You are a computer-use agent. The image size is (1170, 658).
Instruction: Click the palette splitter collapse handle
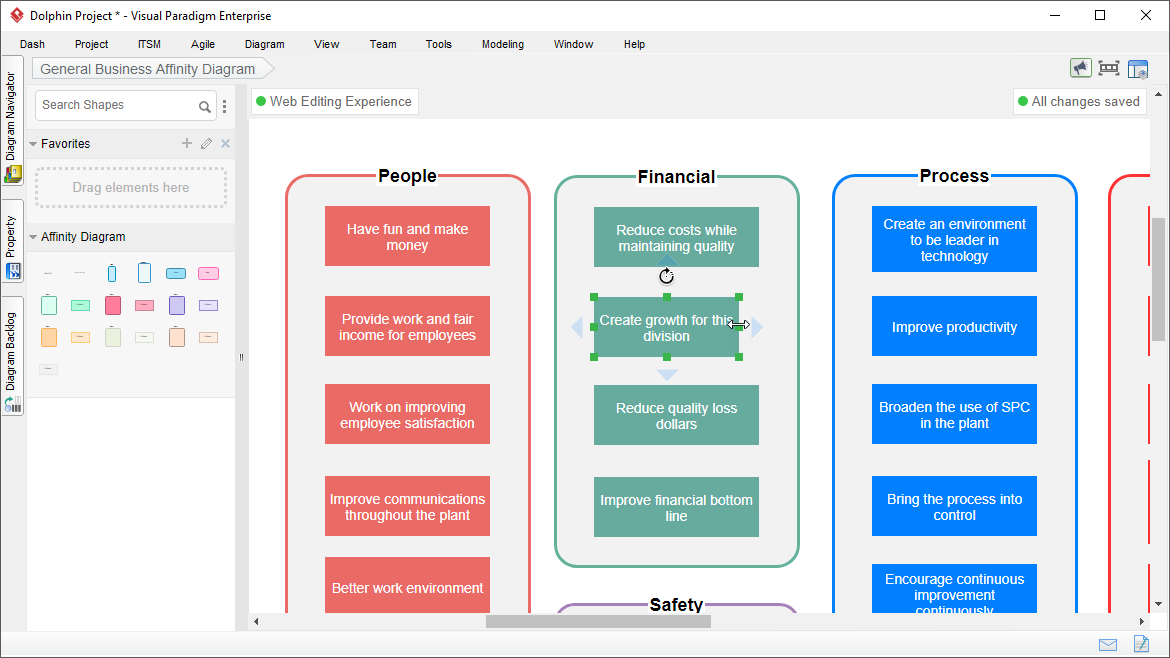click(241, 357)
